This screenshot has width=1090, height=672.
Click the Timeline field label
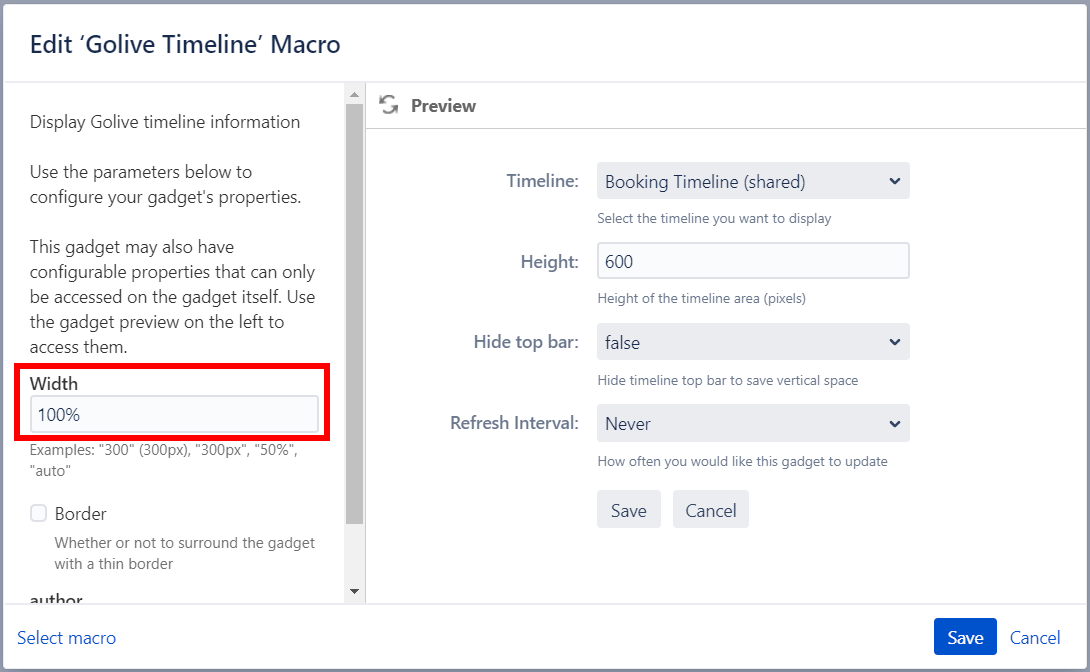pyautogui.click(x=542, y=181)
